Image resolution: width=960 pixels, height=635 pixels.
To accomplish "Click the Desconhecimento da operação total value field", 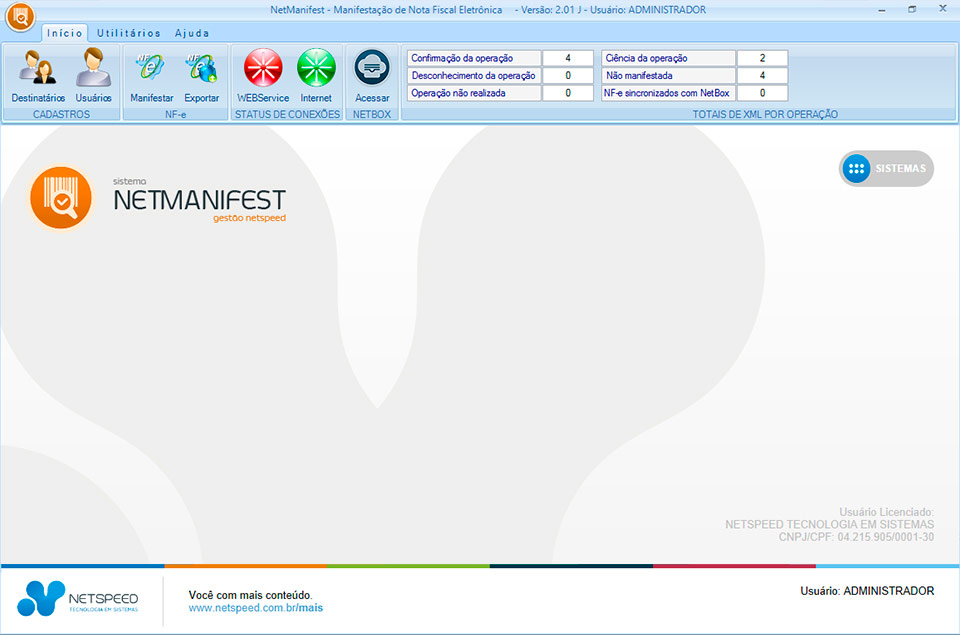I will click(568, 75).
